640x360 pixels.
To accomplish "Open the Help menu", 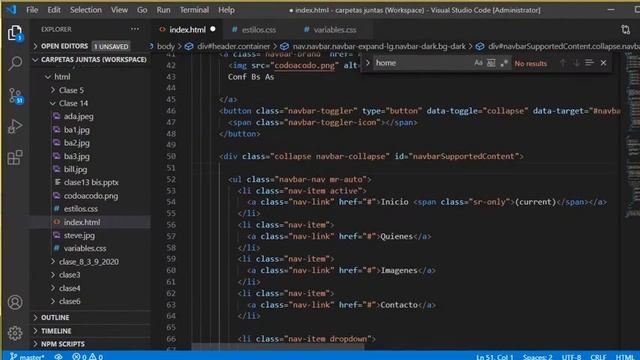I will 226,10.
